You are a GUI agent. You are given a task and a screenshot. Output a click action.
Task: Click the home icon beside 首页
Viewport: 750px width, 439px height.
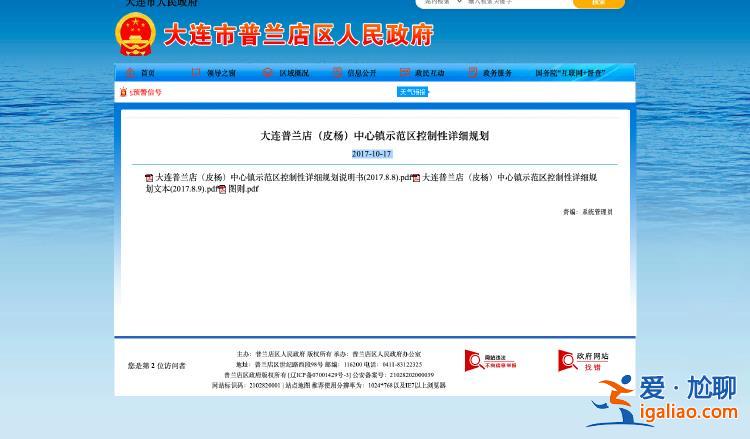pos(130,73)
